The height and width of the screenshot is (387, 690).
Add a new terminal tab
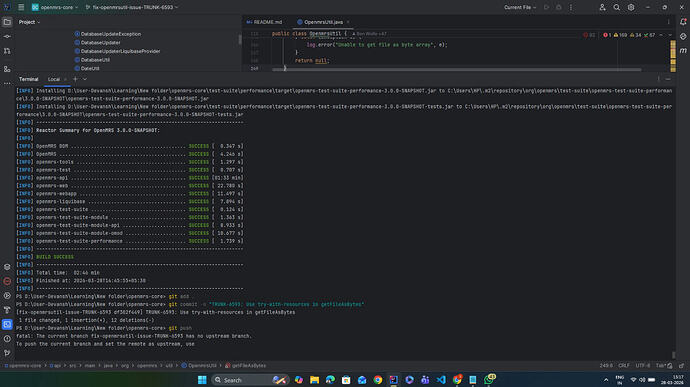pos(75,79)
